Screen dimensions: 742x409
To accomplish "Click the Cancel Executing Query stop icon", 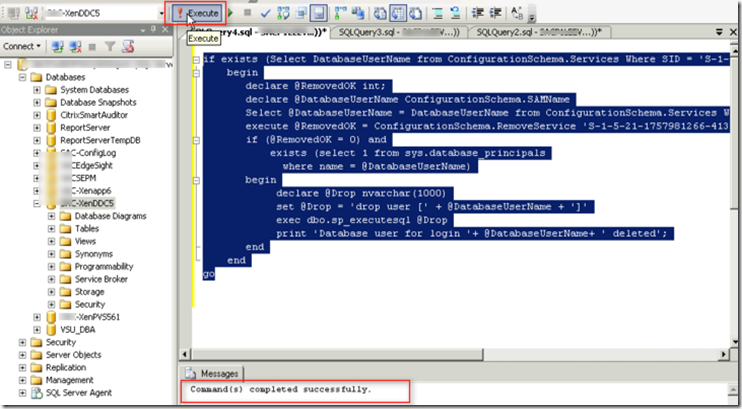I will (x=247, y=13).
